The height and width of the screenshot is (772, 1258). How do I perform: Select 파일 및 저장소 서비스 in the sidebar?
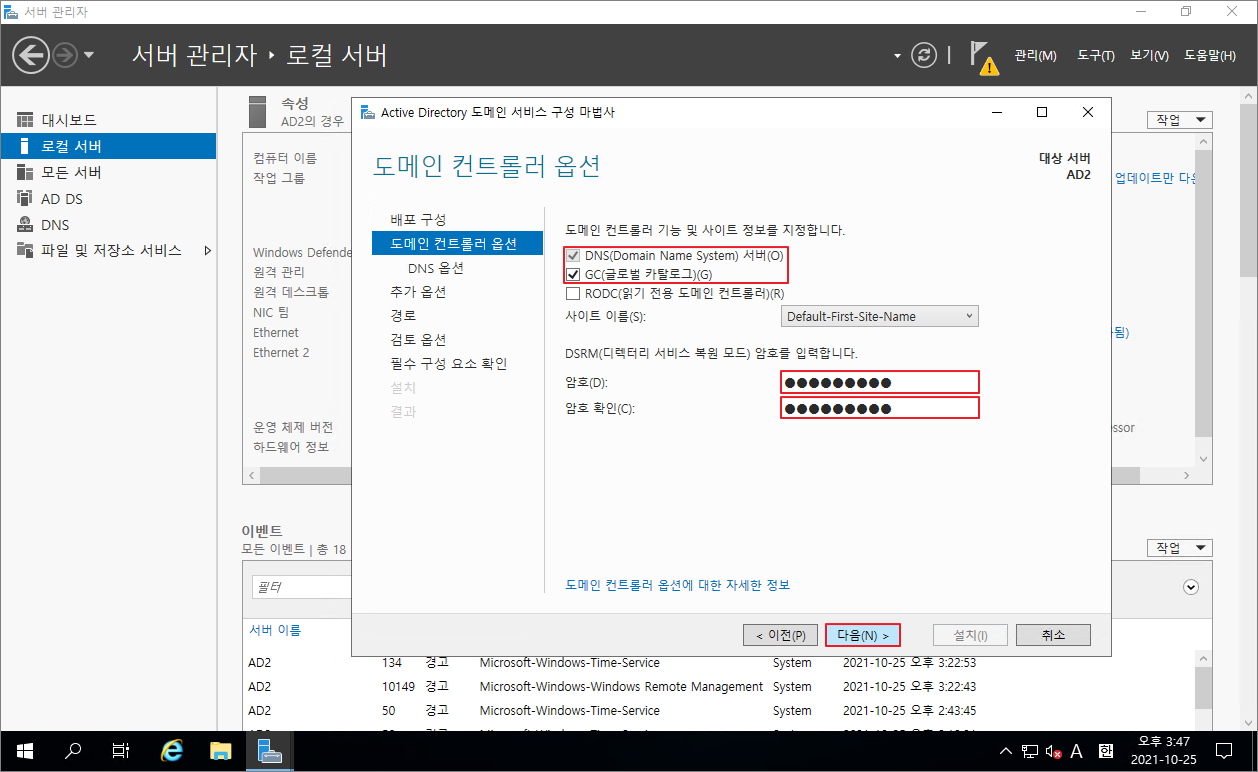coord(108,250)
